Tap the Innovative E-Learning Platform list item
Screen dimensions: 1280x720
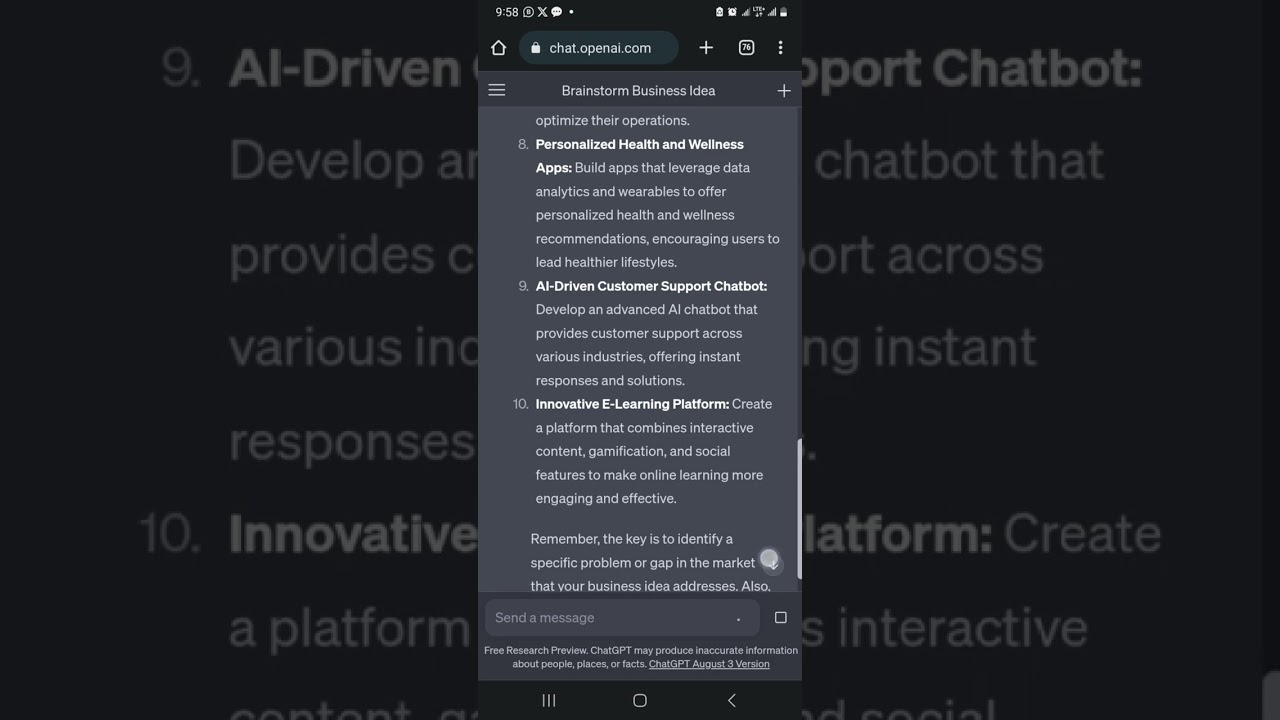pos(632,404)
